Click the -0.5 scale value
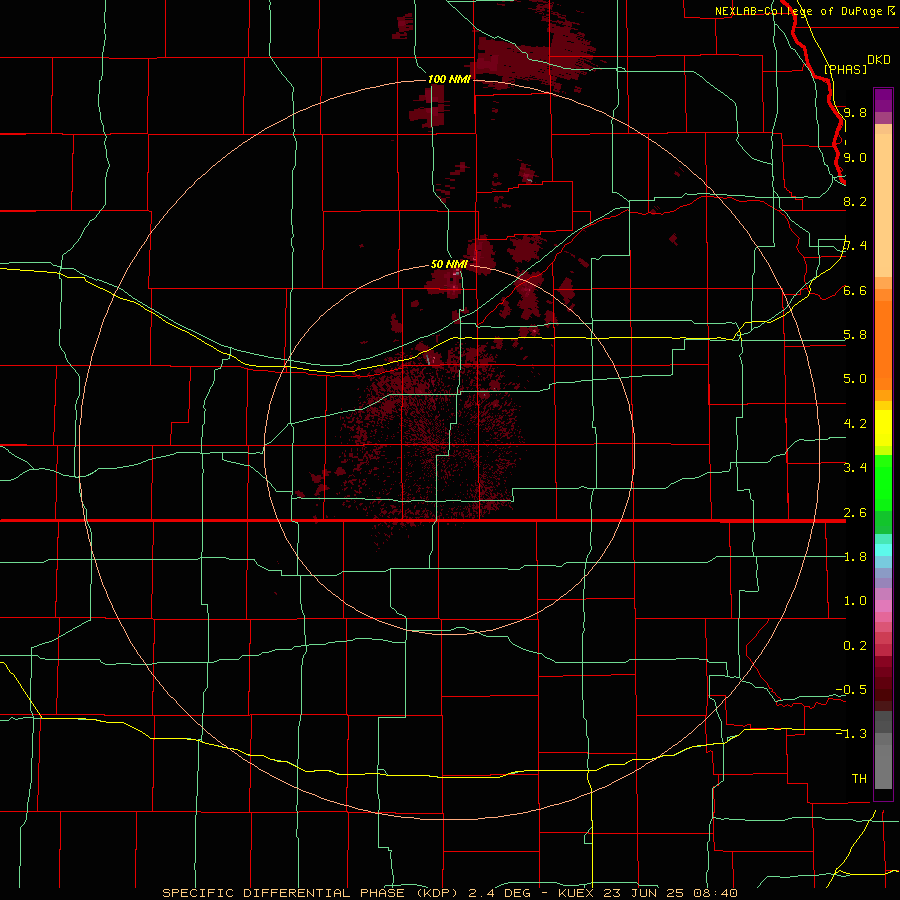The width and height of the screenshot is (900, 900). (x=851, y=689)
